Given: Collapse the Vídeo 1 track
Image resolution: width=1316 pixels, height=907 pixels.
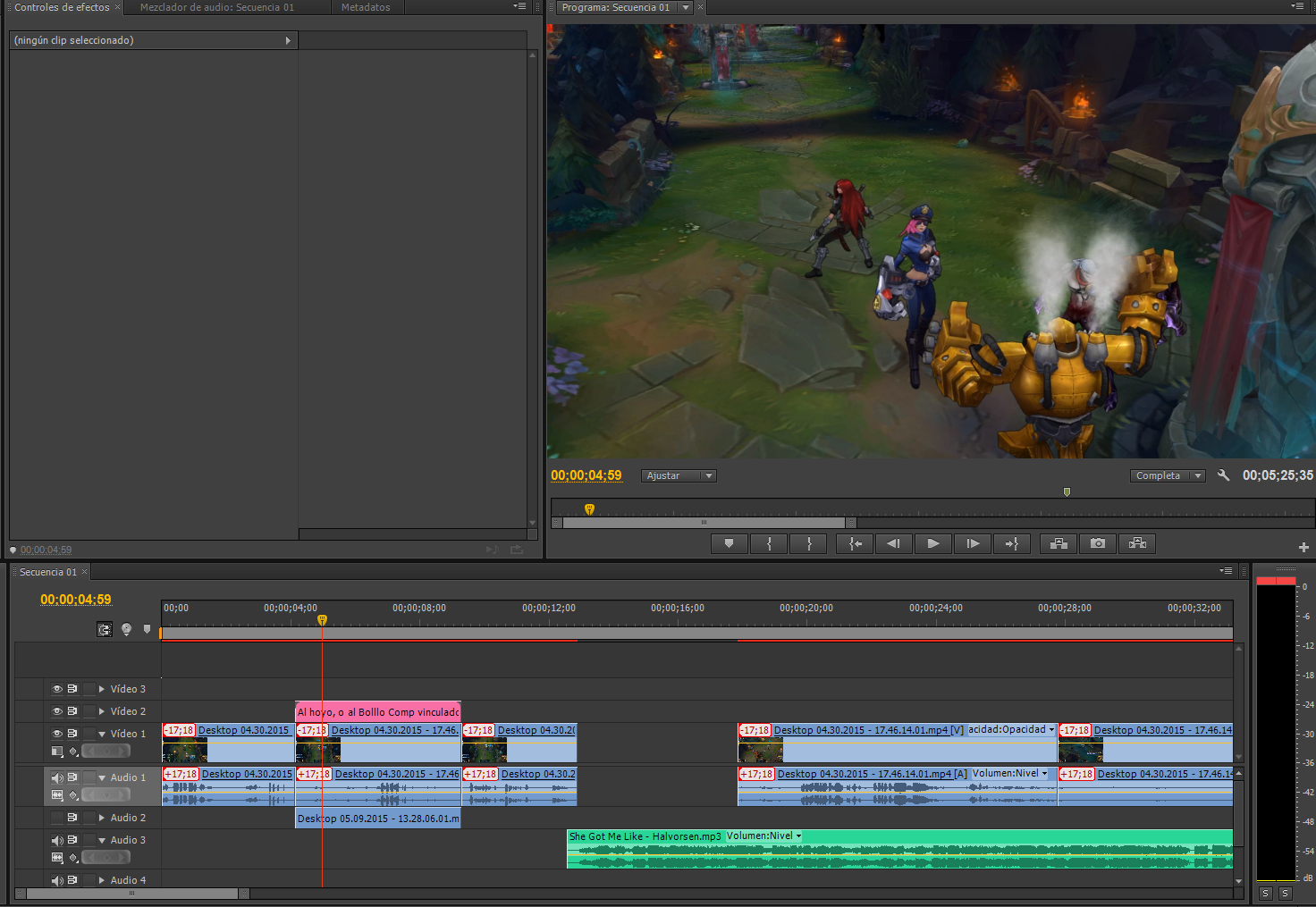Looking at the screenshot, I should pyautogui.click(x=102, y=734).
